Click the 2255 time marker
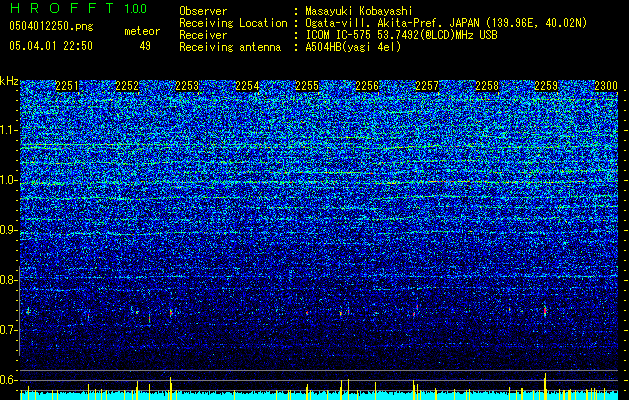 coord(307,86)
